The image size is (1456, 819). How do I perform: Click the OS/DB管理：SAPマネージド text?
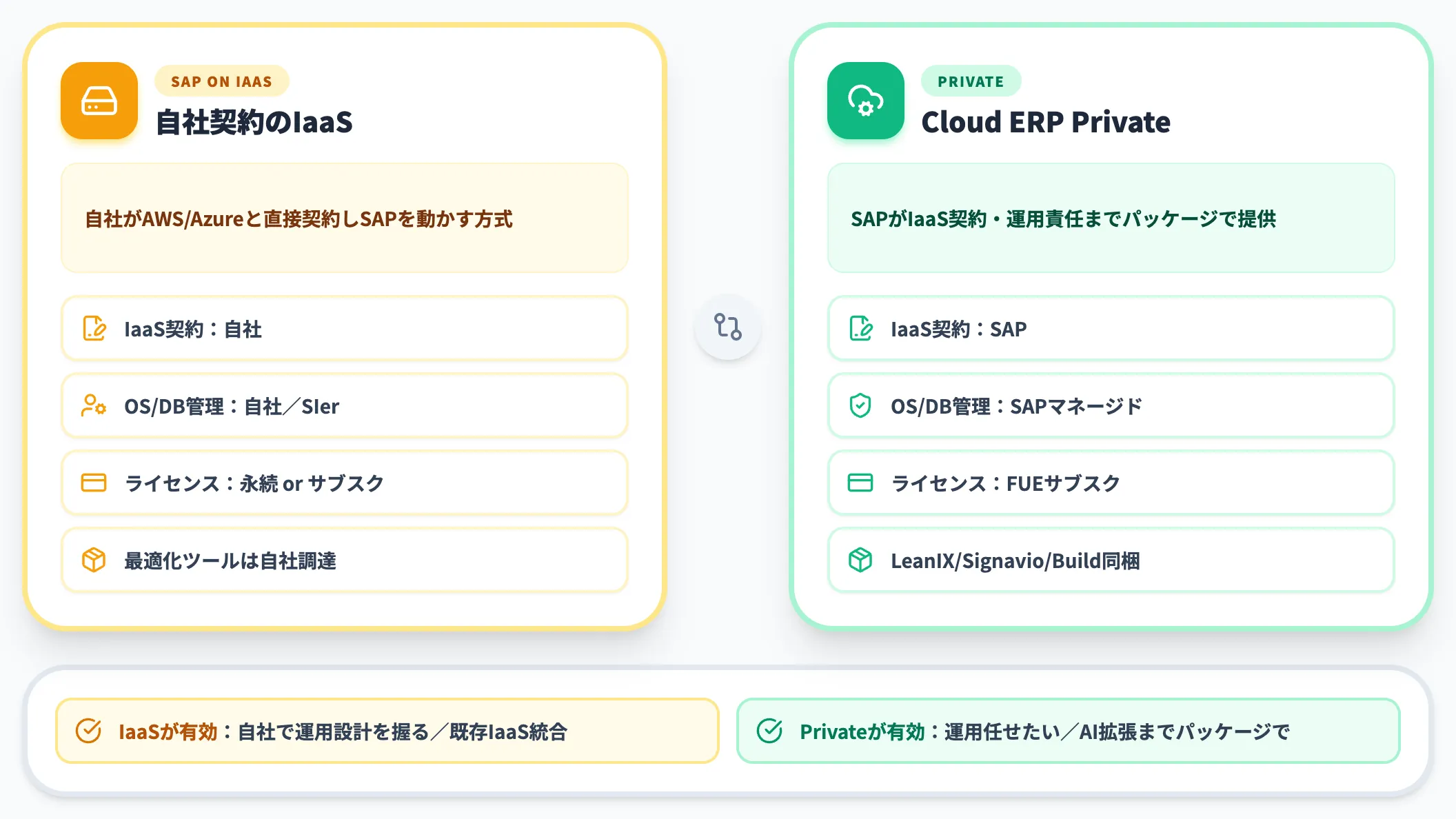coord(1017,406)
